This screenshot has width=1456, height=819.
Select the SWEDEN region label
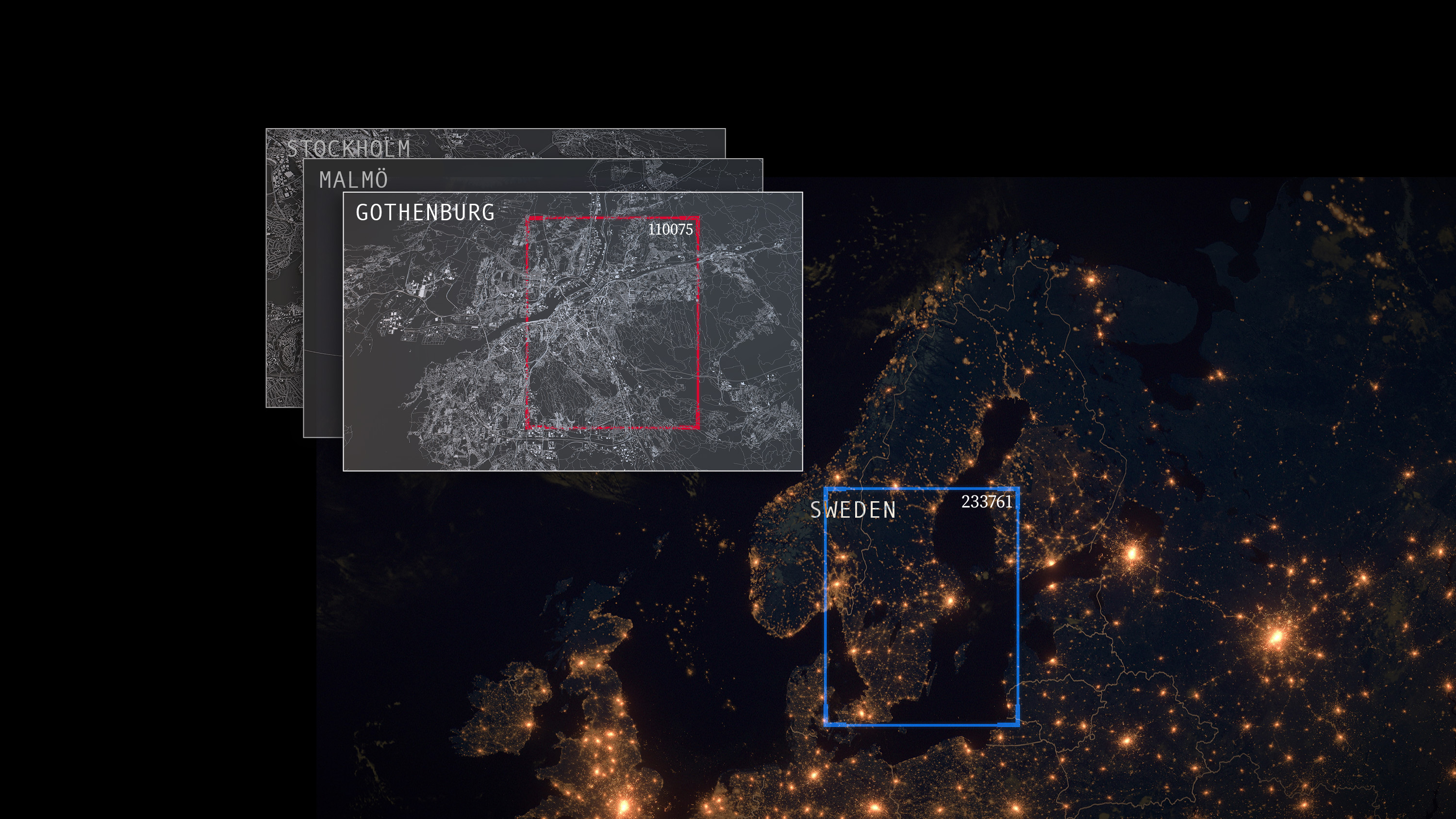(x=853, y=510)
